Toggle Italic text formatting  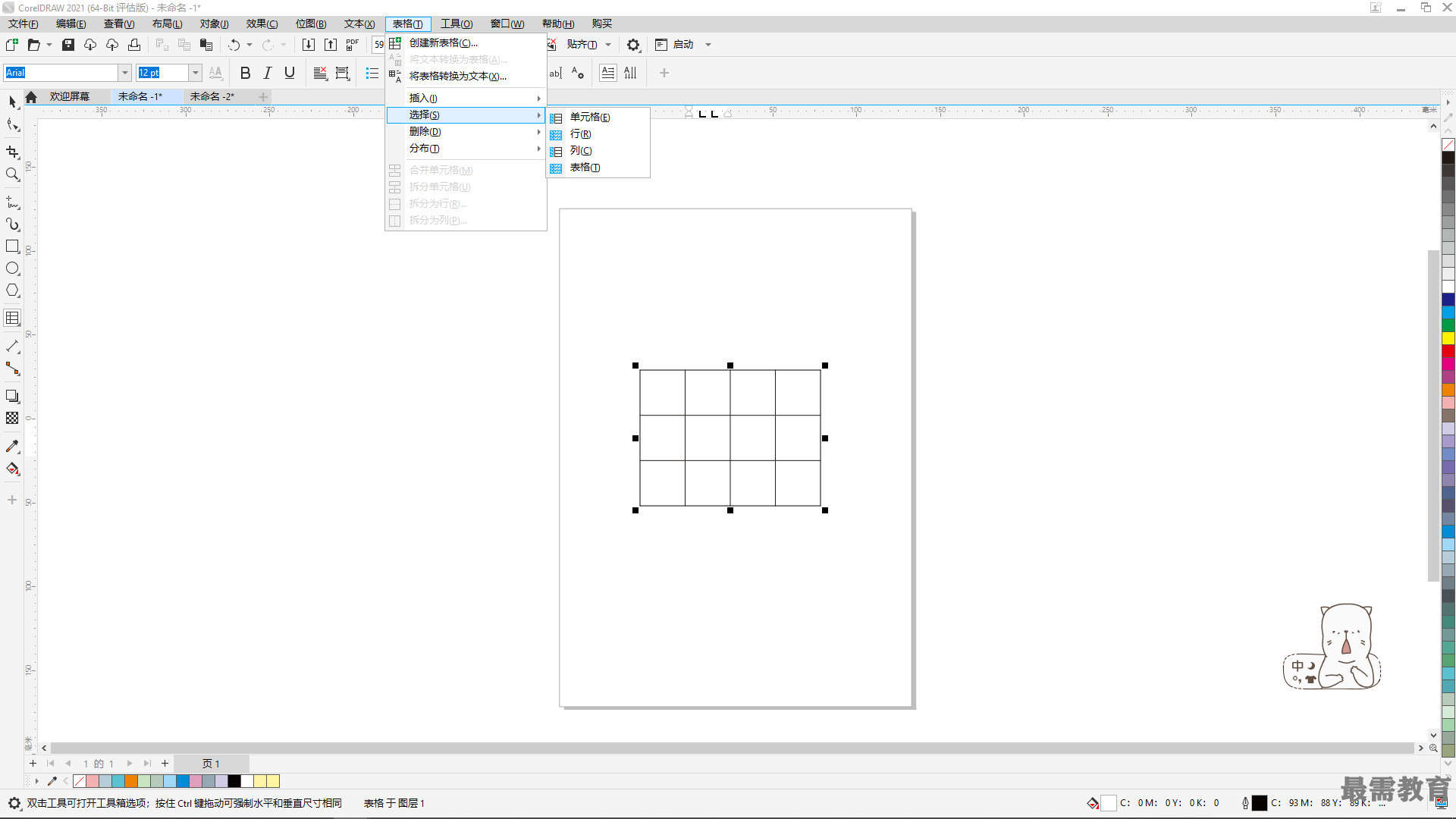tap(267, 73)
